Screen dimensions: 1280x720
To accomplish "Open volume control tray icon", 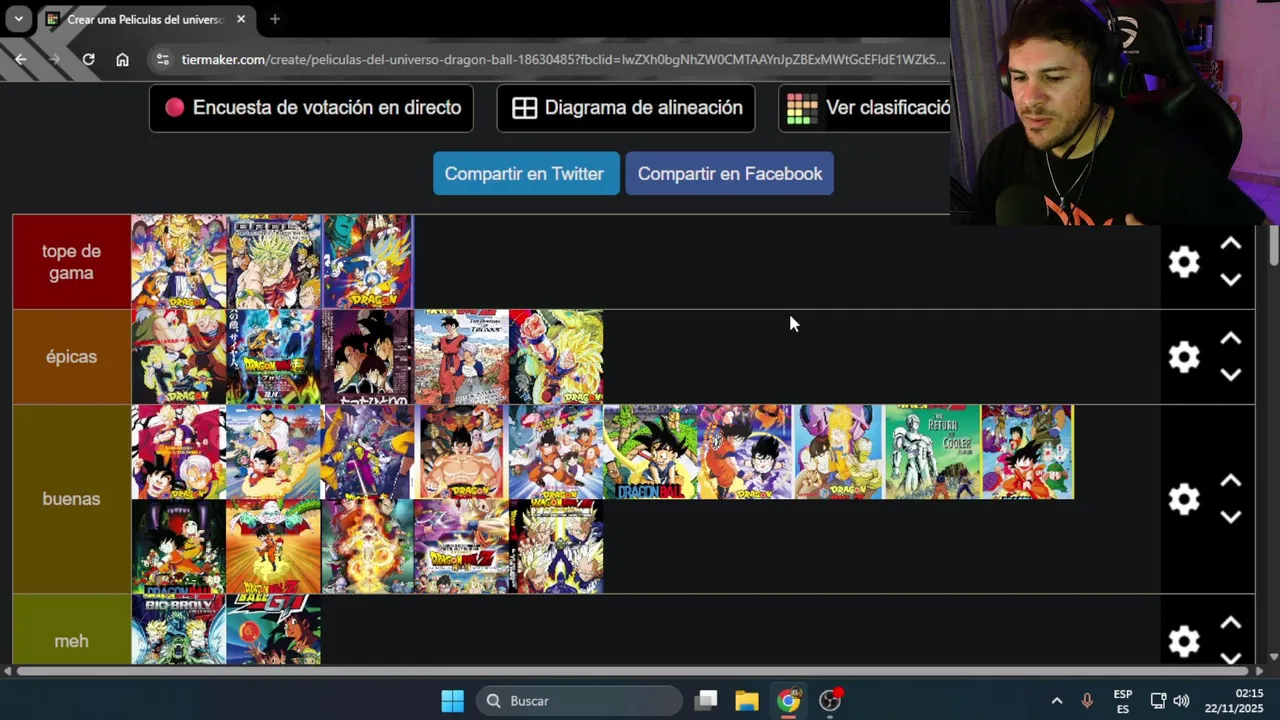I will pyautogui.click(x=1181, y=701).
